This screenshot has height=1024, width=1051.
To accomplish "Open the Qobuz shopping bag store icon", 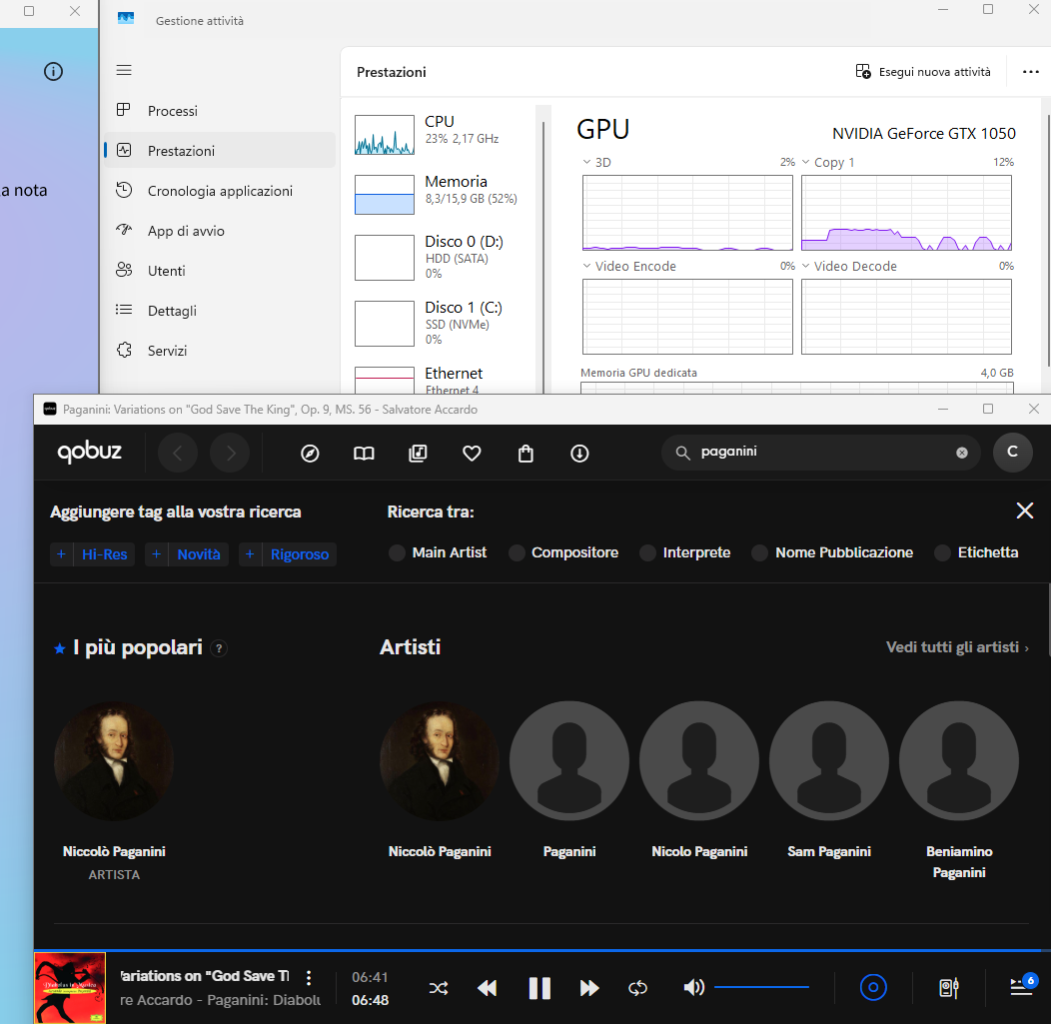I will [526, 453].
